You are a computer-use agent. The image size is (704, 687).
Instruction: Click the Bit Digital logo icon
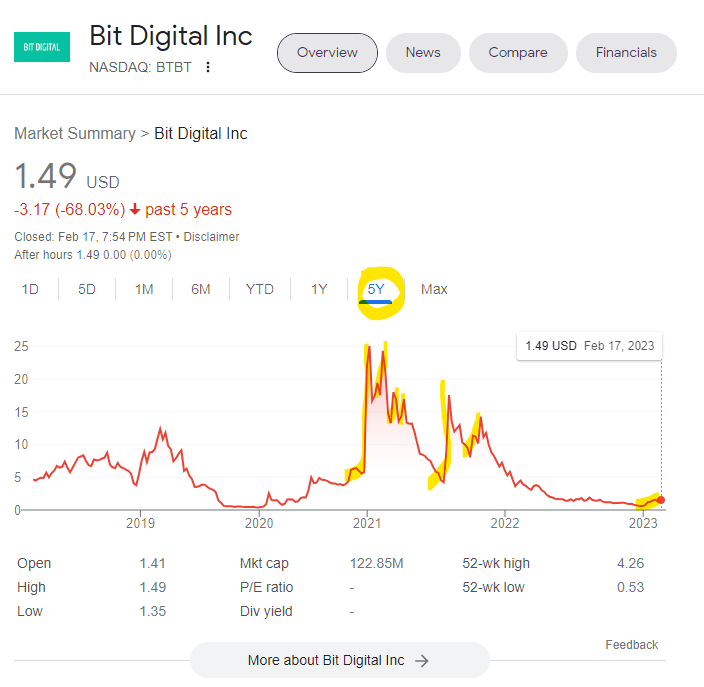tap(41, 47)
